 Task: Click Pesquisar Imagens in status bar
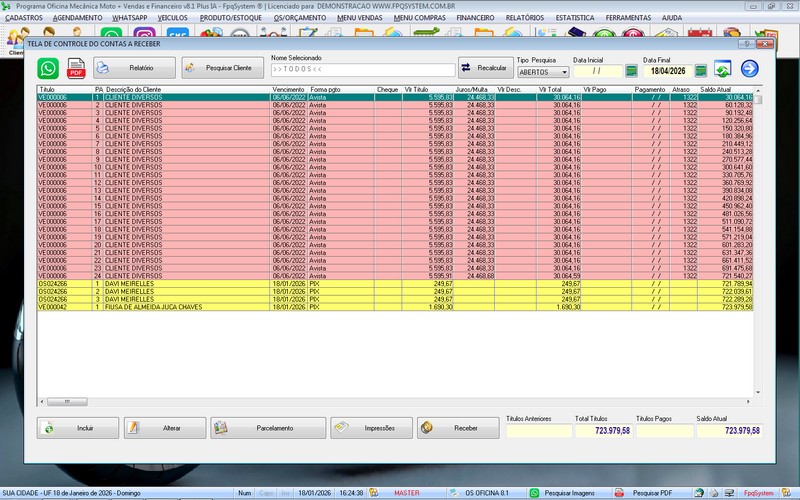point(567,492)
